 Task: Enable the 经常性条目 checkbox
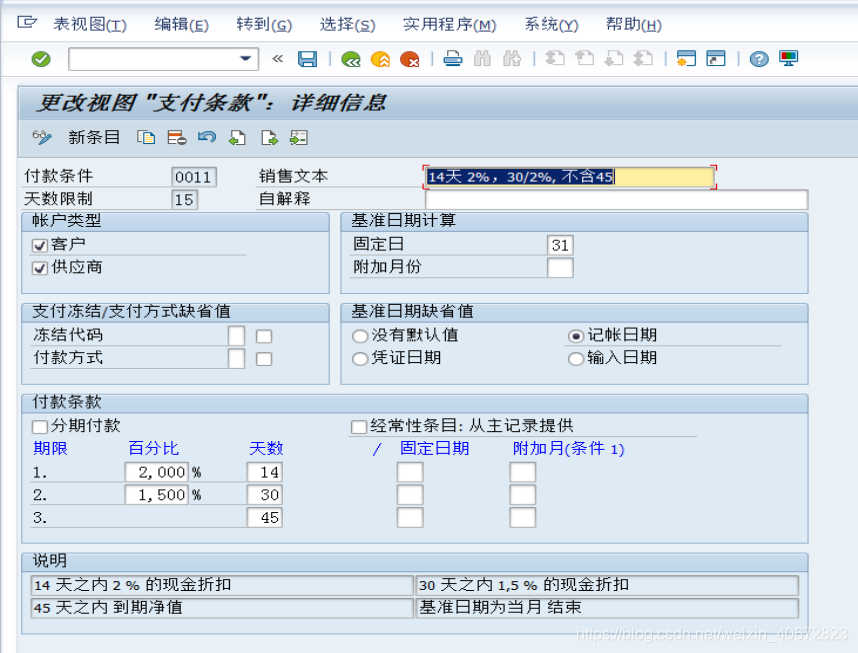click(x=359, y=427)
